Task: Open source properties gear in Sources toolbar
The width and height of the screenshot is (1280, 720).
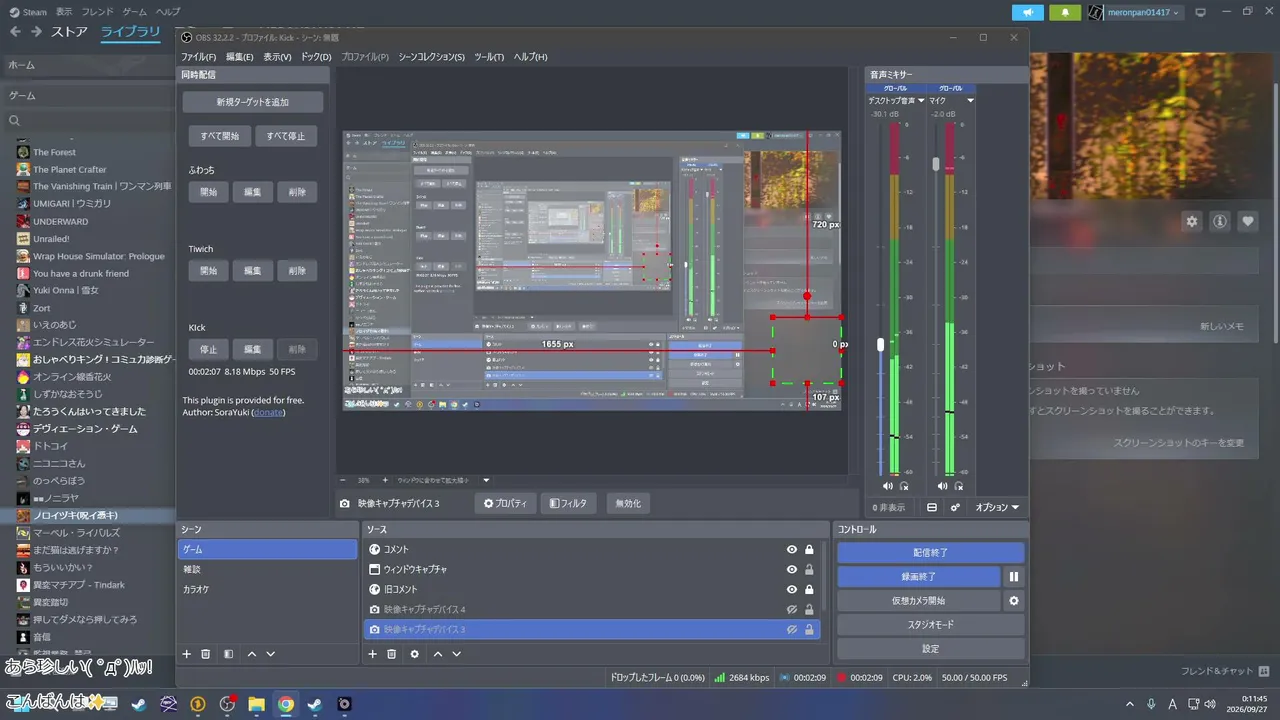Action: point(415,654)
